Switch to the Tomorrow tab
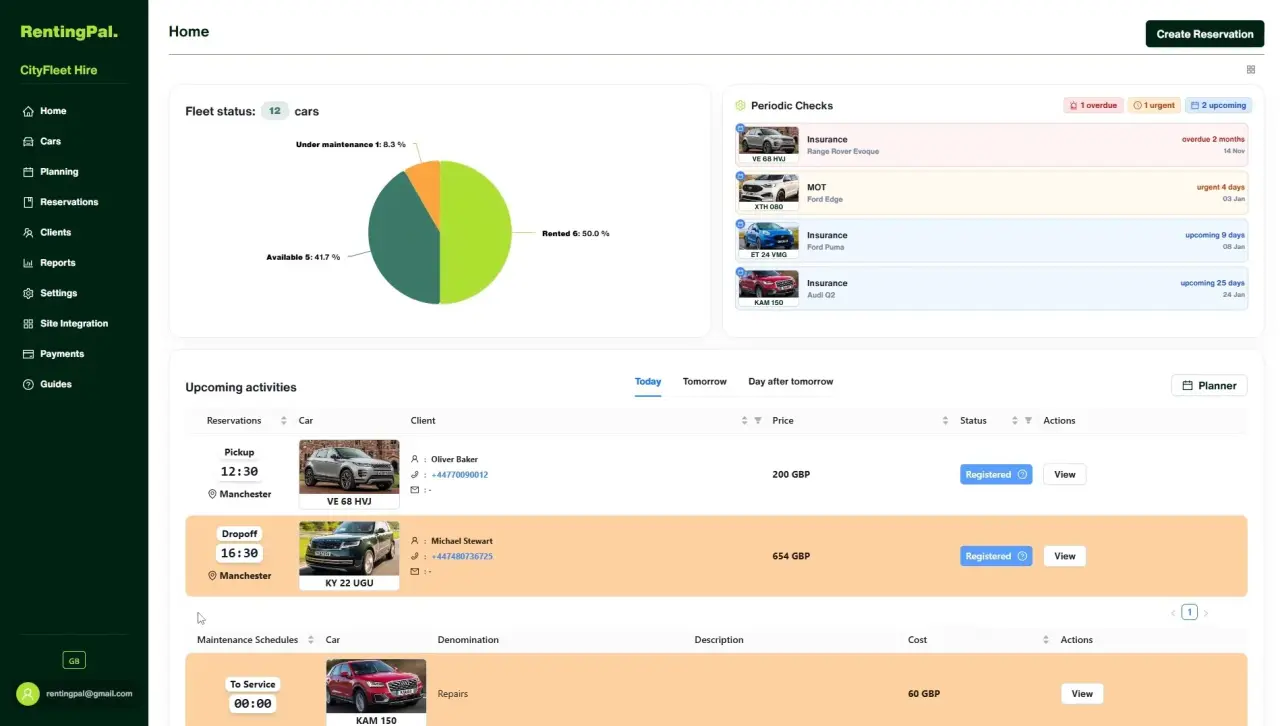 [x=704, y=382]
